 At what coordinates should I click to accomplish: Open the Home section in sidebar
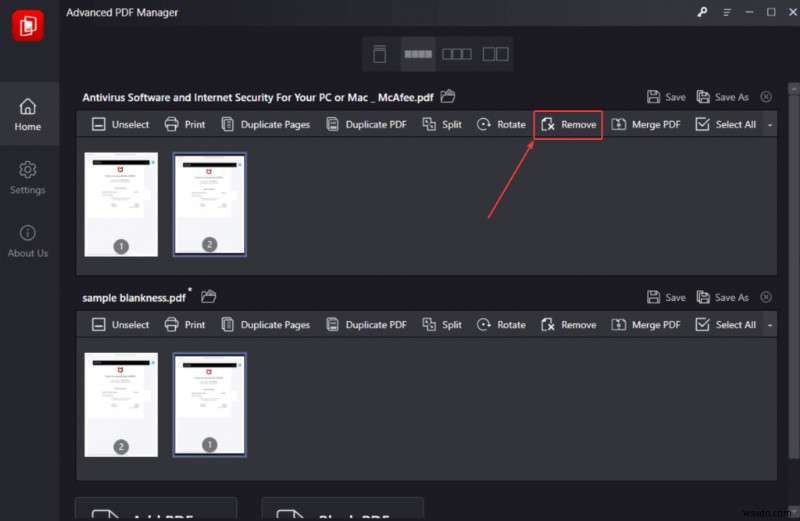pyautogui.click(x=28, y=115)
